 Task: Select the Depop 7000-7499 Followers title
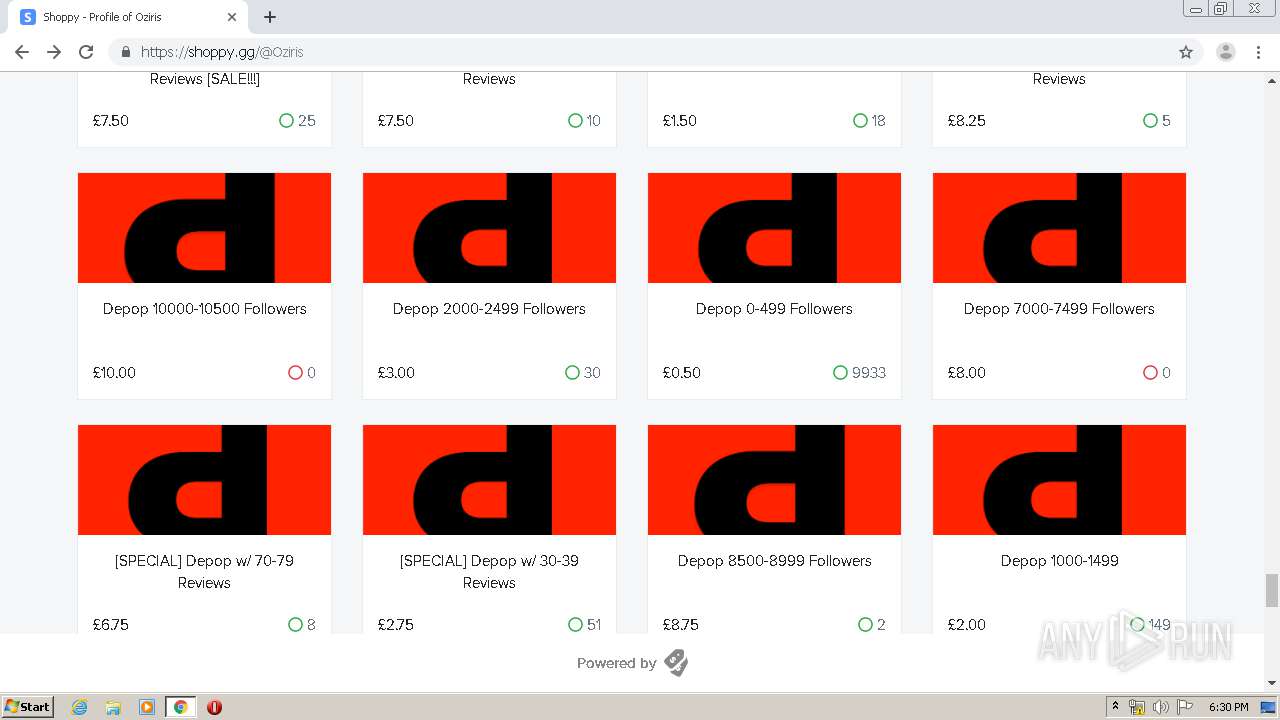[1059, 309]
